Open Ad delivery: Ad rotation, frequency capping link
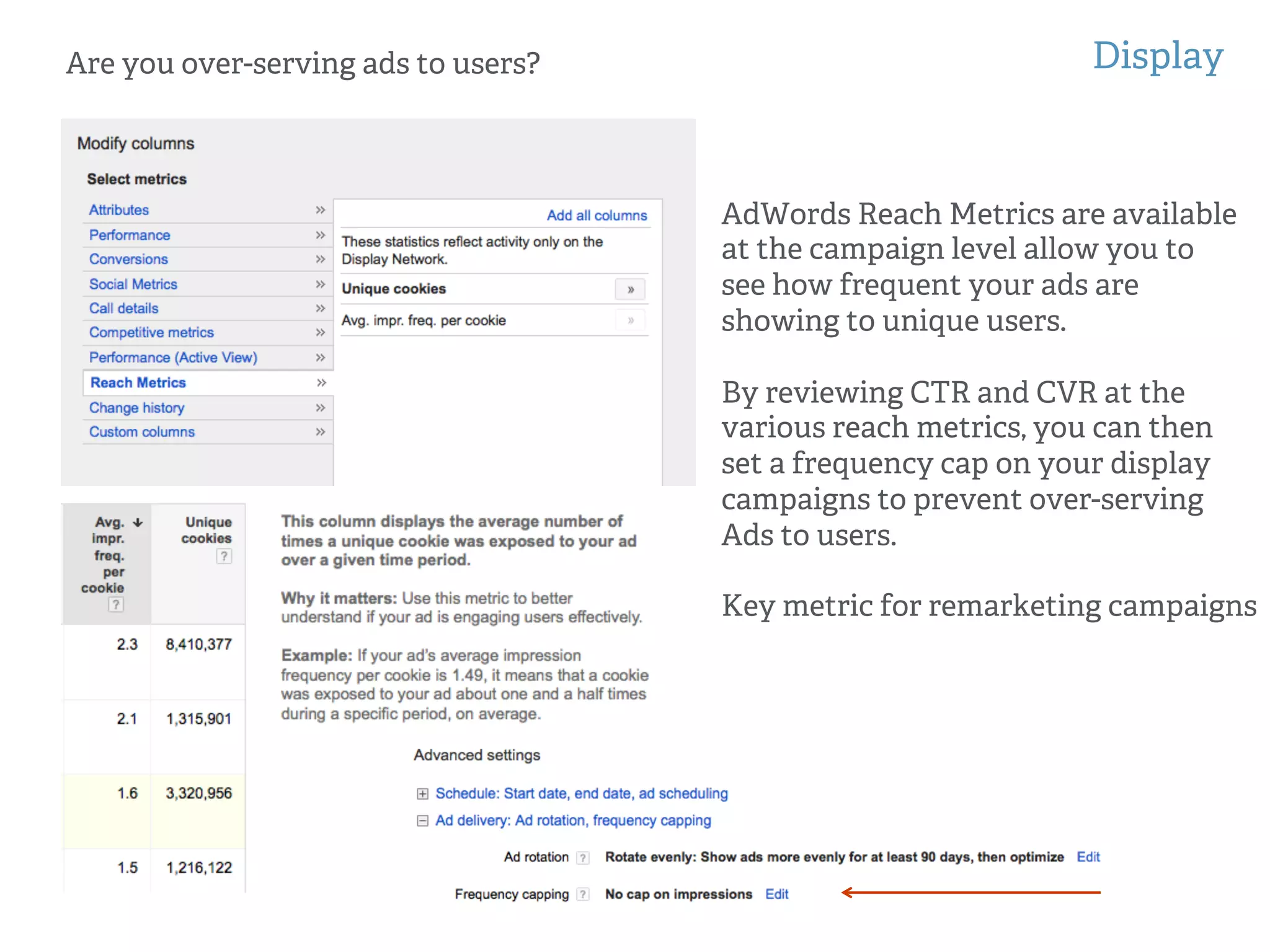The height and width of the screenshot is (952, 1270). point(573,821)
